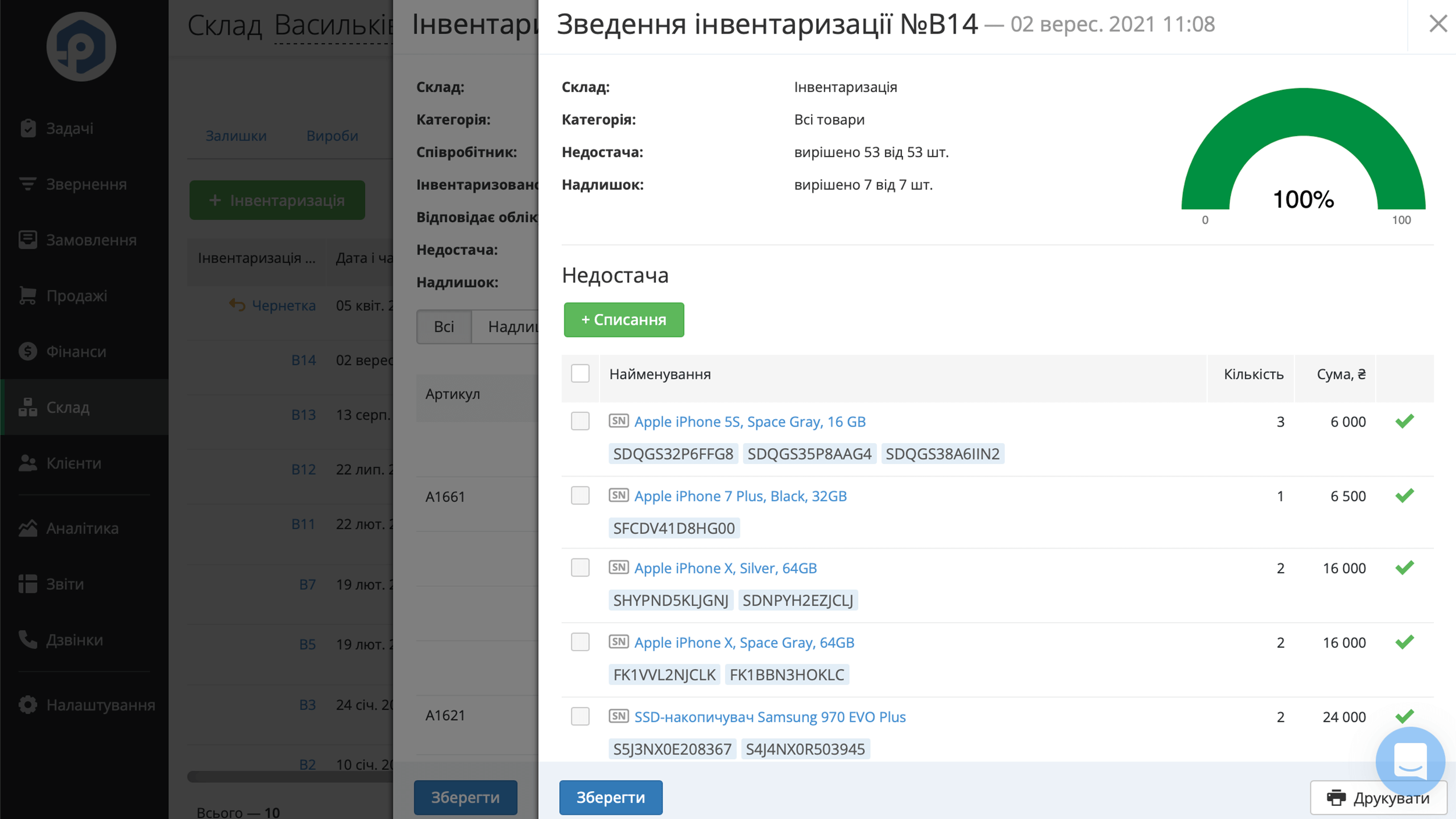The width and height of the screenshot is (1456, 819).
Task: Click green checkmark in Samsung SSD row
Action: tap(1404, 716)
